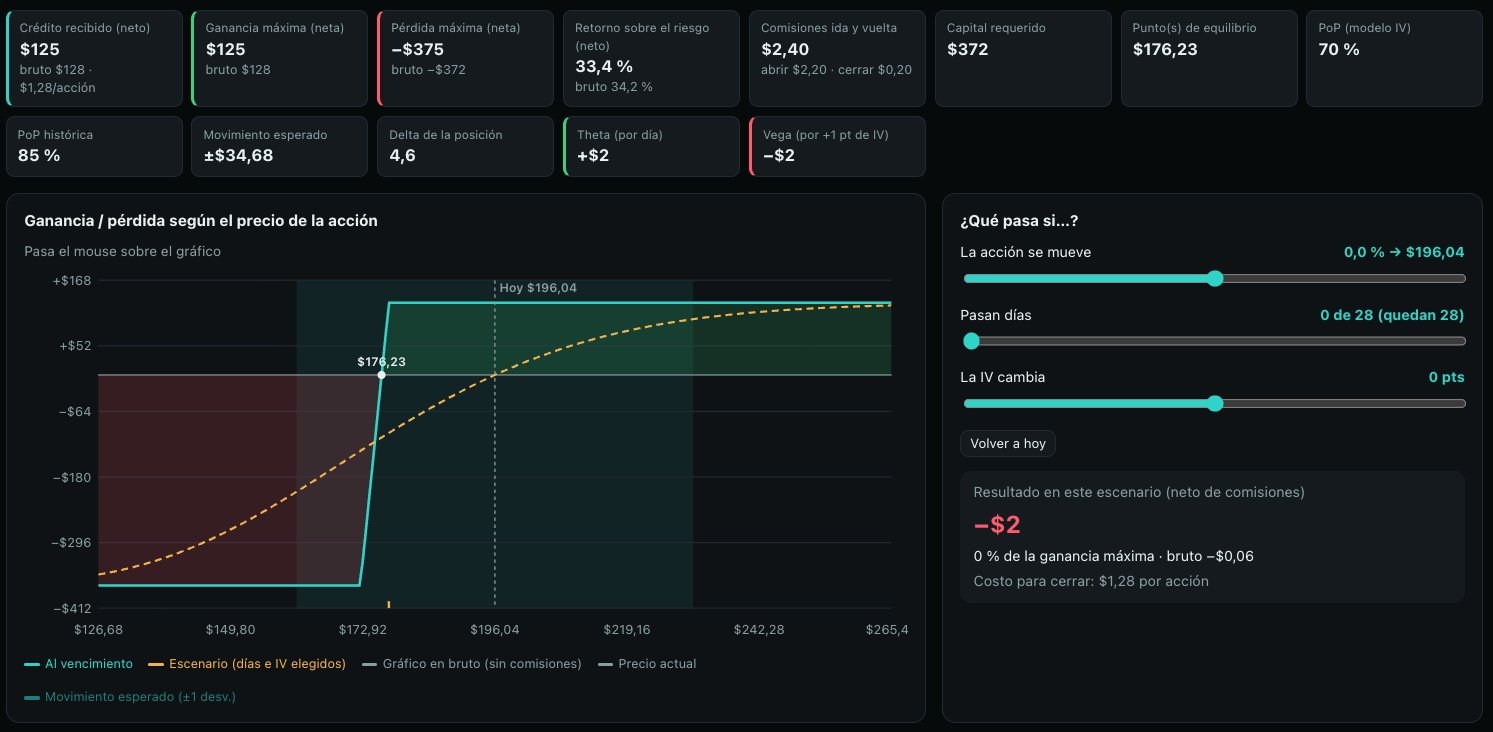Toggle the 'Escenario (días e IV elegidos)' legend entry

246,664
